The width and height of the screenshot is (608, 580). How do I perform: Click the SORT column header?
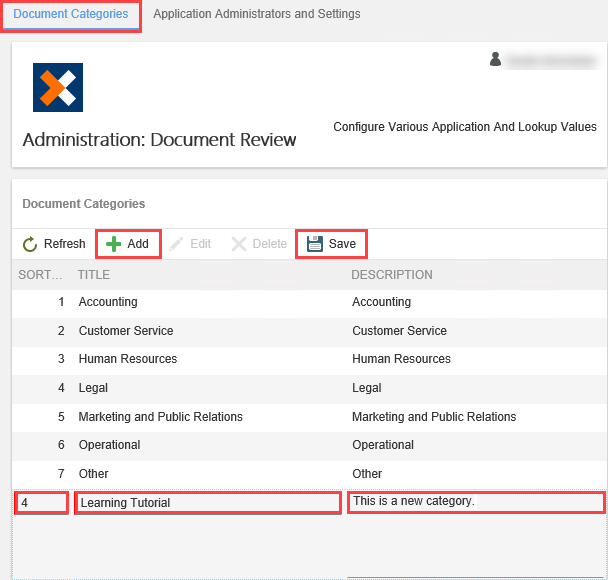click(x=40, y=275)
